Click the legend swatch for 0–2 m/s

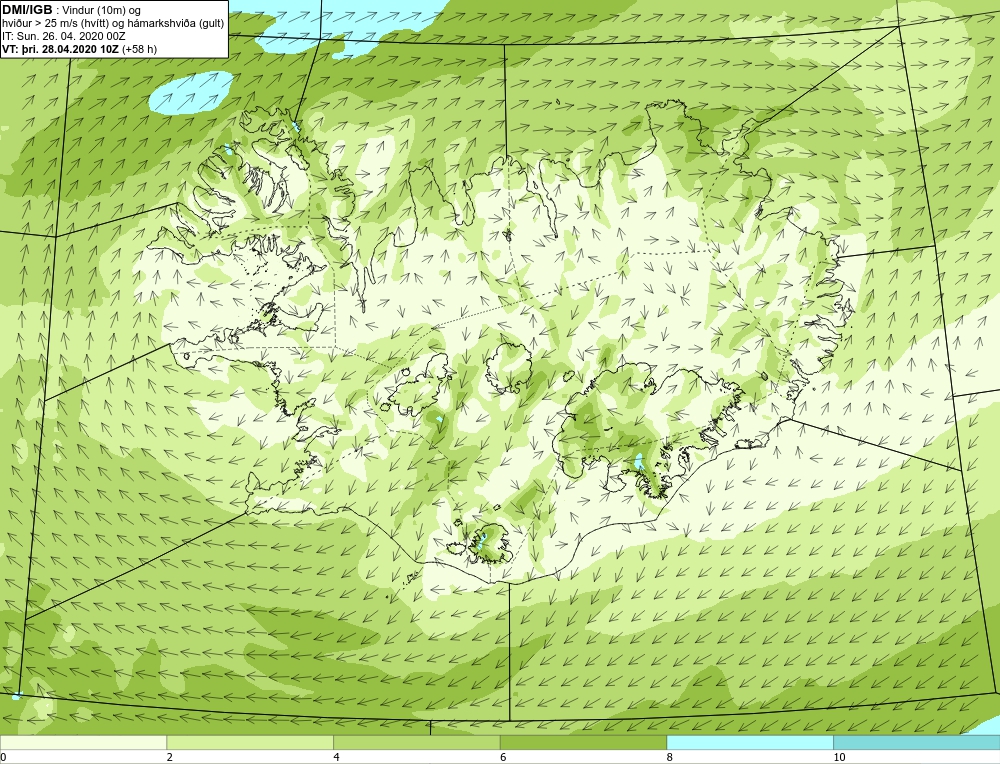84,742
